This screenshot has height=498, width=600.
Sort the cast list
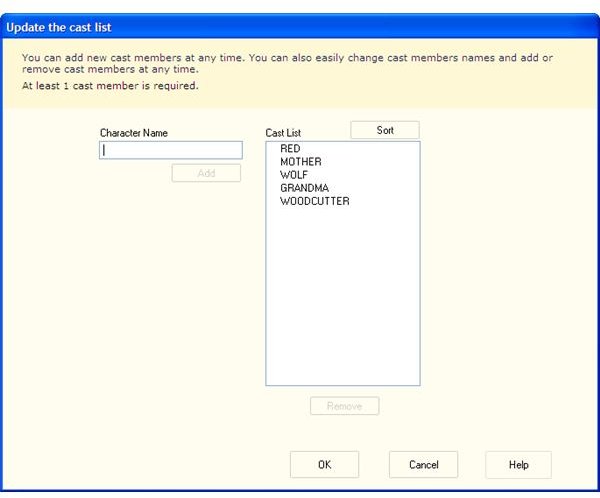click(x=385, y=130)
